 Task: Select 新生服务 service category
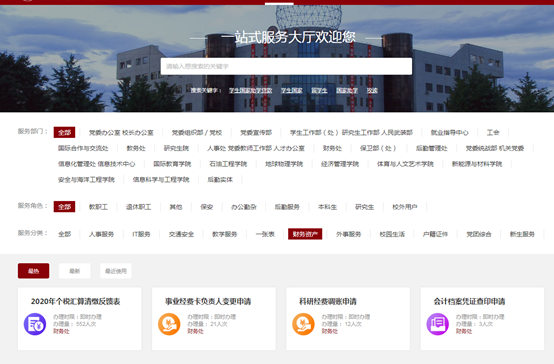(522, 234)
